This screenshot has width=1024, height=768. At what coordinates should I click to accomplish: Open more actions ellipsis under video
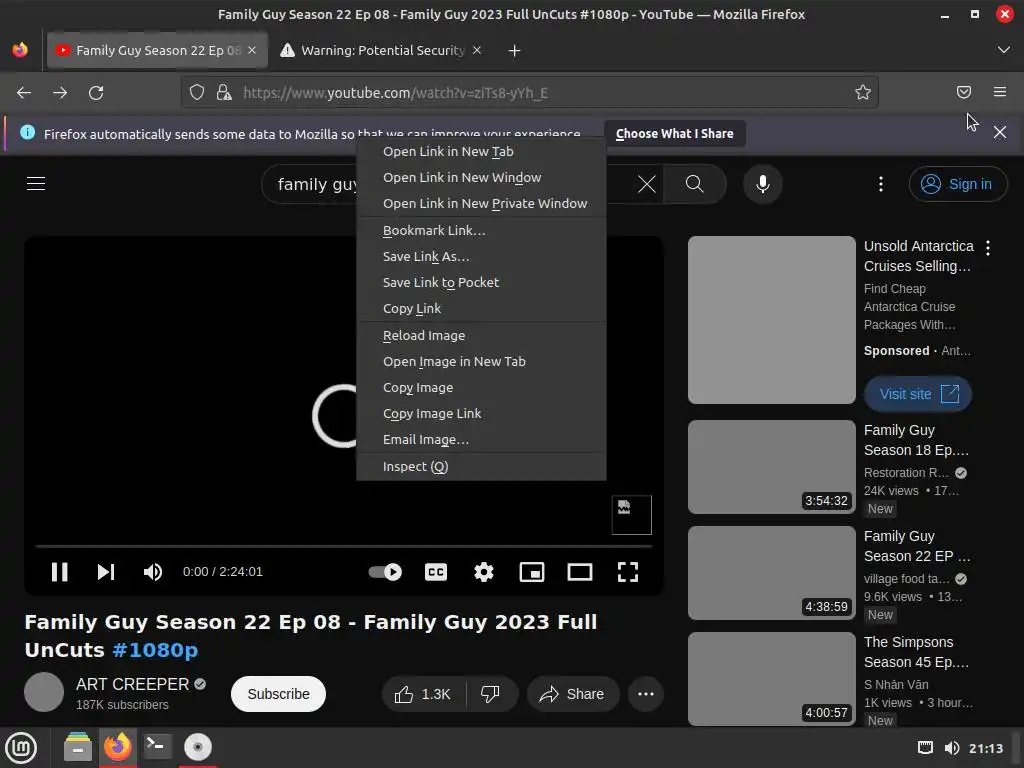[x=646, y=694]
